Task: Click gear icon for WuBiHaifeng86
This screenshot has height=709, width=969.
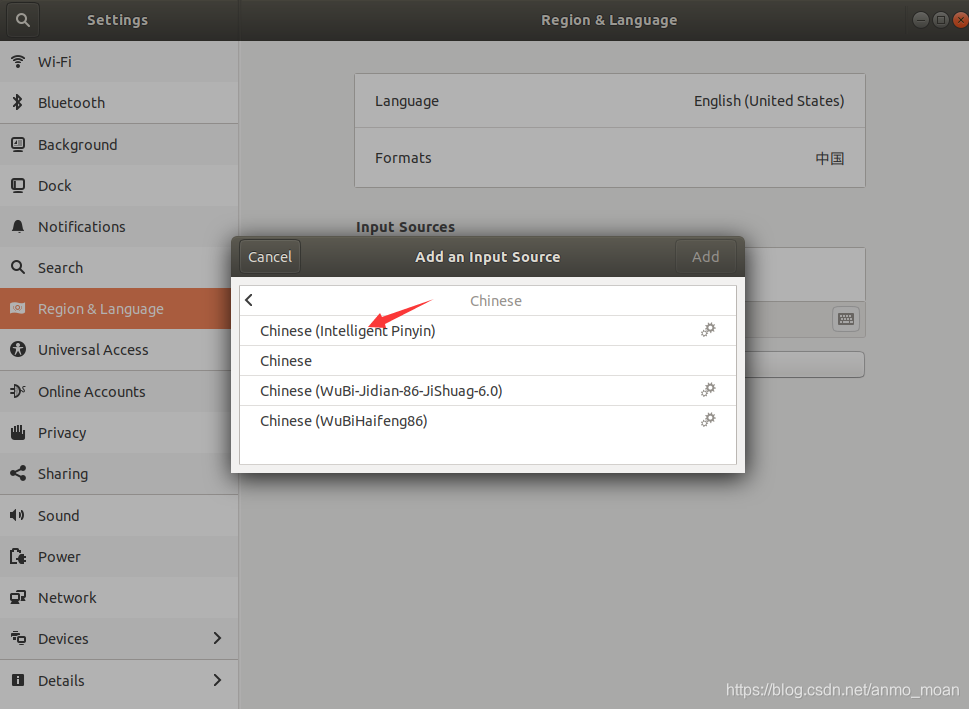Action: tap(708, 420)
